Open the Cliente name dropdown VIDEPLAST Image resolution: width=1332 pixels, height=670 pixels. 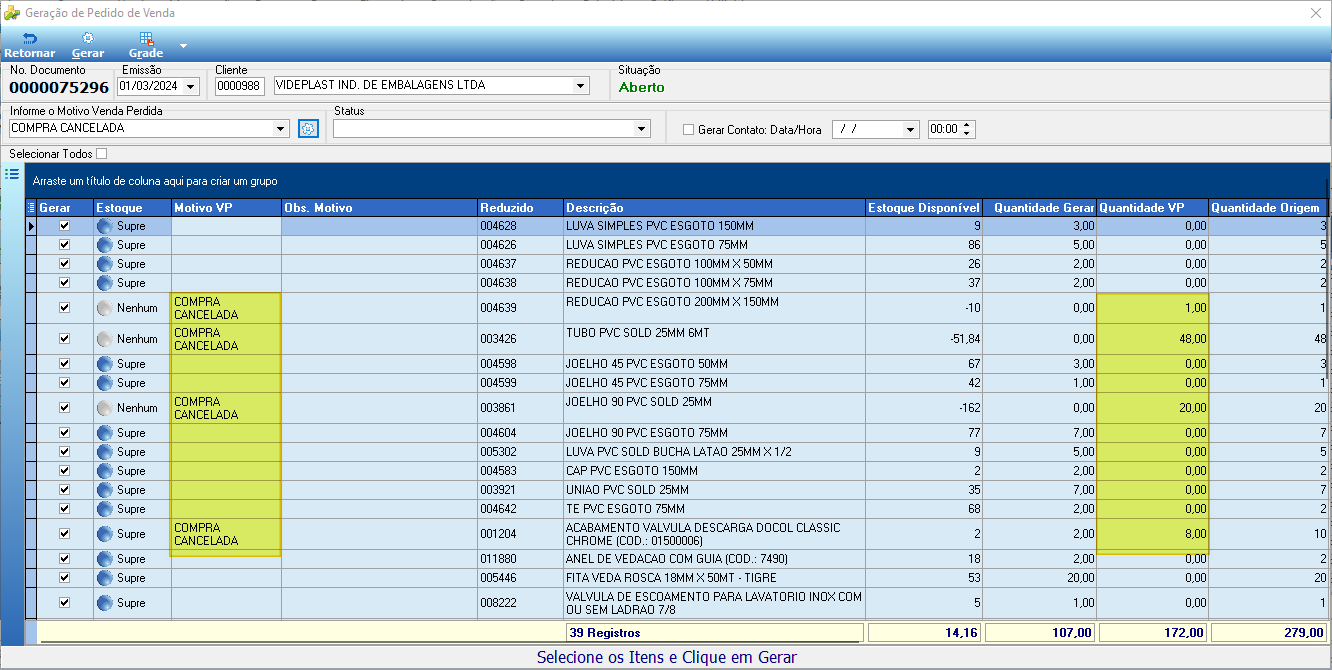(x=580, y=86)
